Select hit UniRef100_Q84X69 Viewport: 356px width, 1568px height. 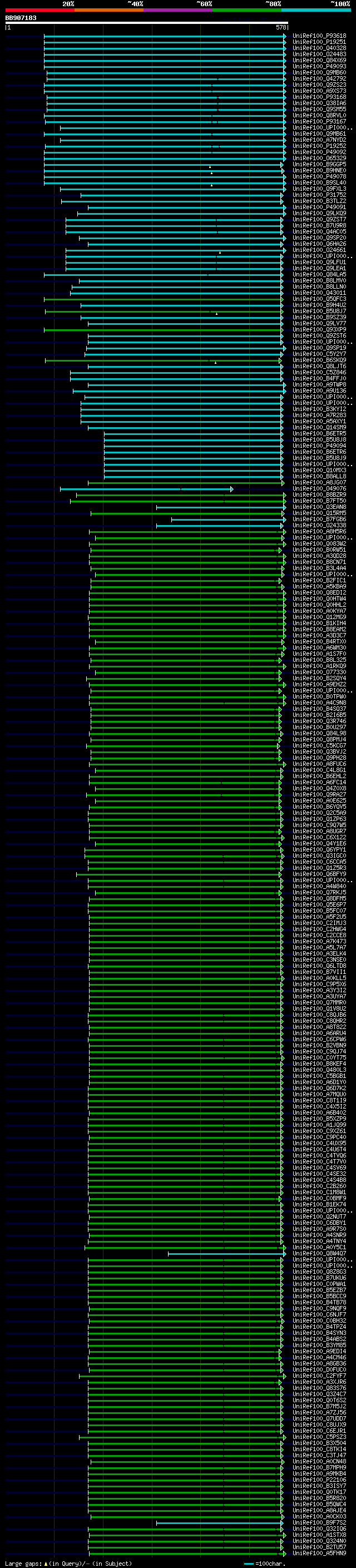click(x=319, y=60)
